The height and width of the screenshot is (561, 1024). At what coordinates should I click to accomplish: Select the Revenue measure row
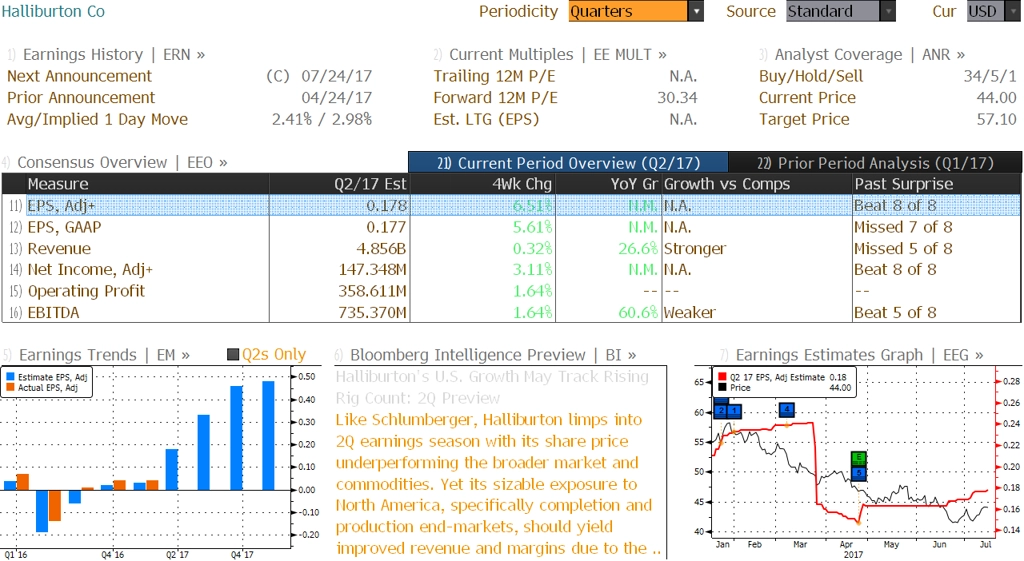click(x=511, y=249)
